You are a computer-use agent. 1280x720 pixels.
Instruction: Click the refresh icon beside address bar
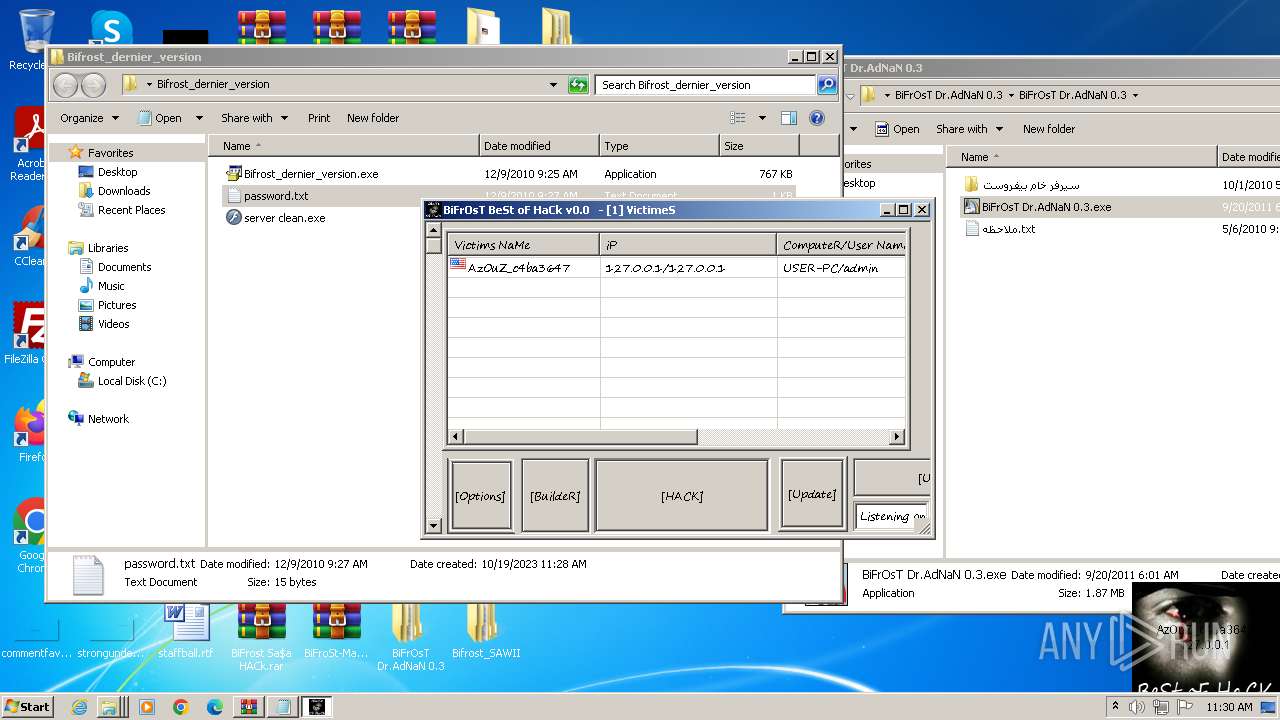(578, 85)
